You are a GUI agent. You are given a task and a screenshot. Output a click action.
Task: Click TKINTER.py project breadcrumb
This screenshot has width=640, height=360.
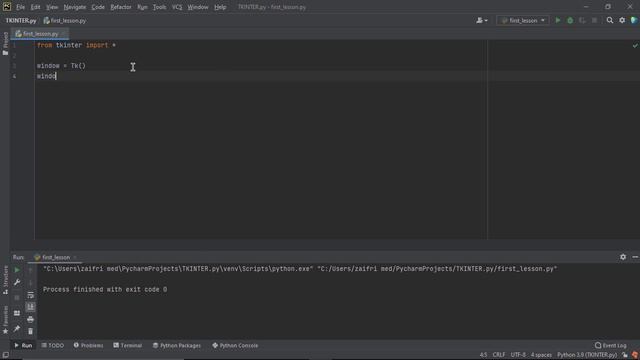21,20
